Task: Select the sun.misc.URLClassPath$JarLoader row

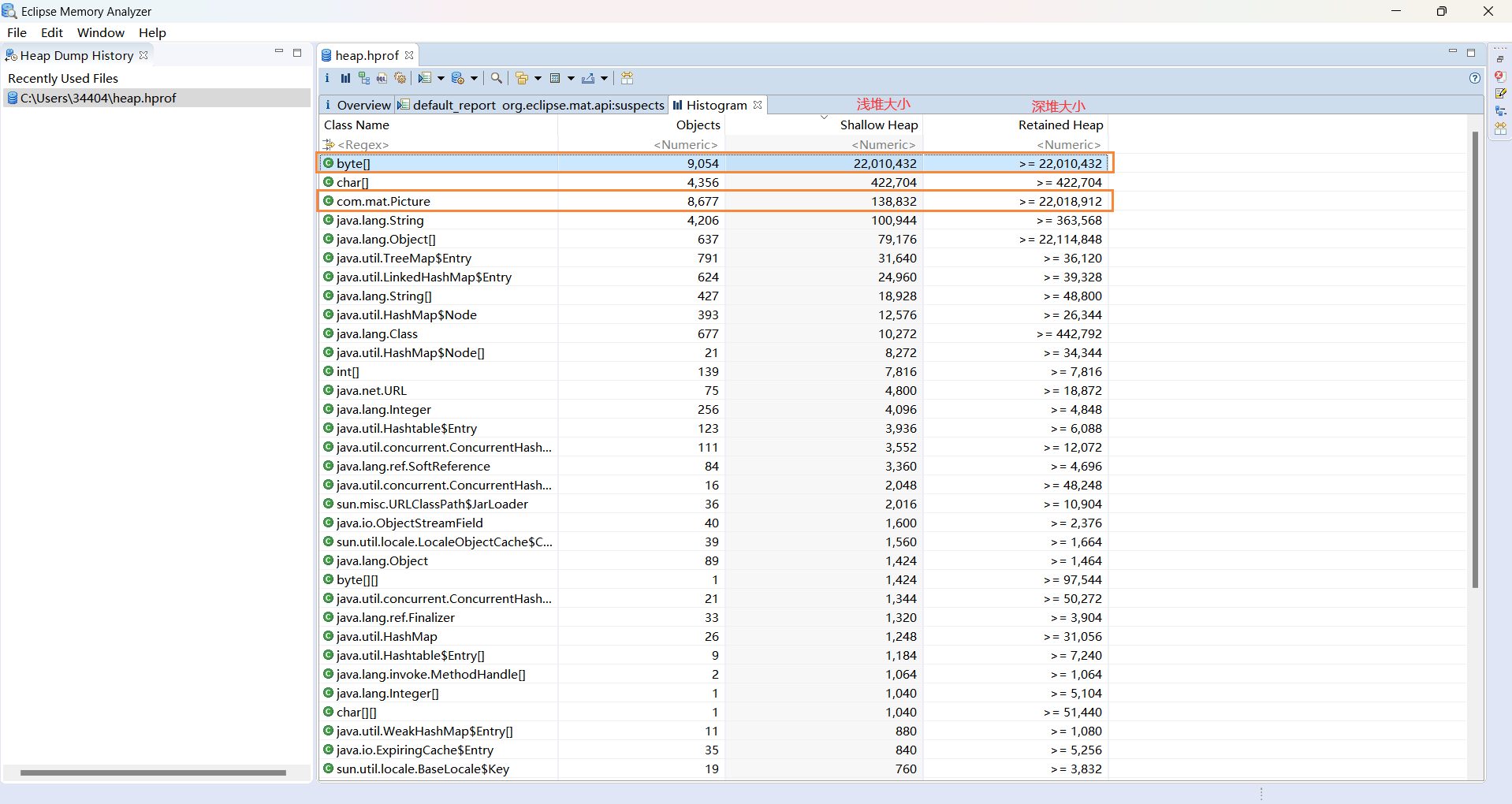Action: pos(714,504)
